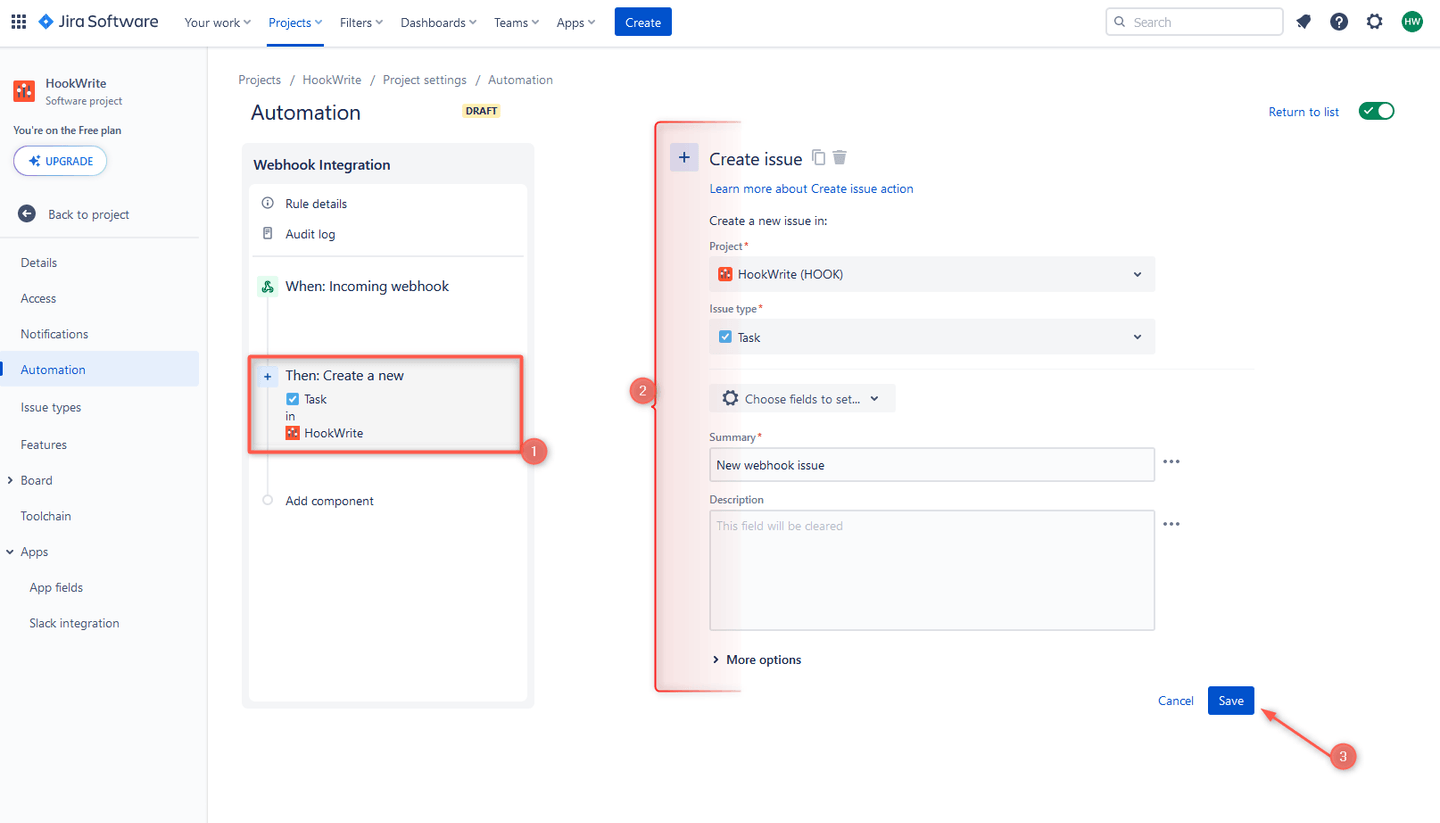Open the Project dropdown showing HookWrite (HOOK)

pyautogui.click(x=931, y=274)
